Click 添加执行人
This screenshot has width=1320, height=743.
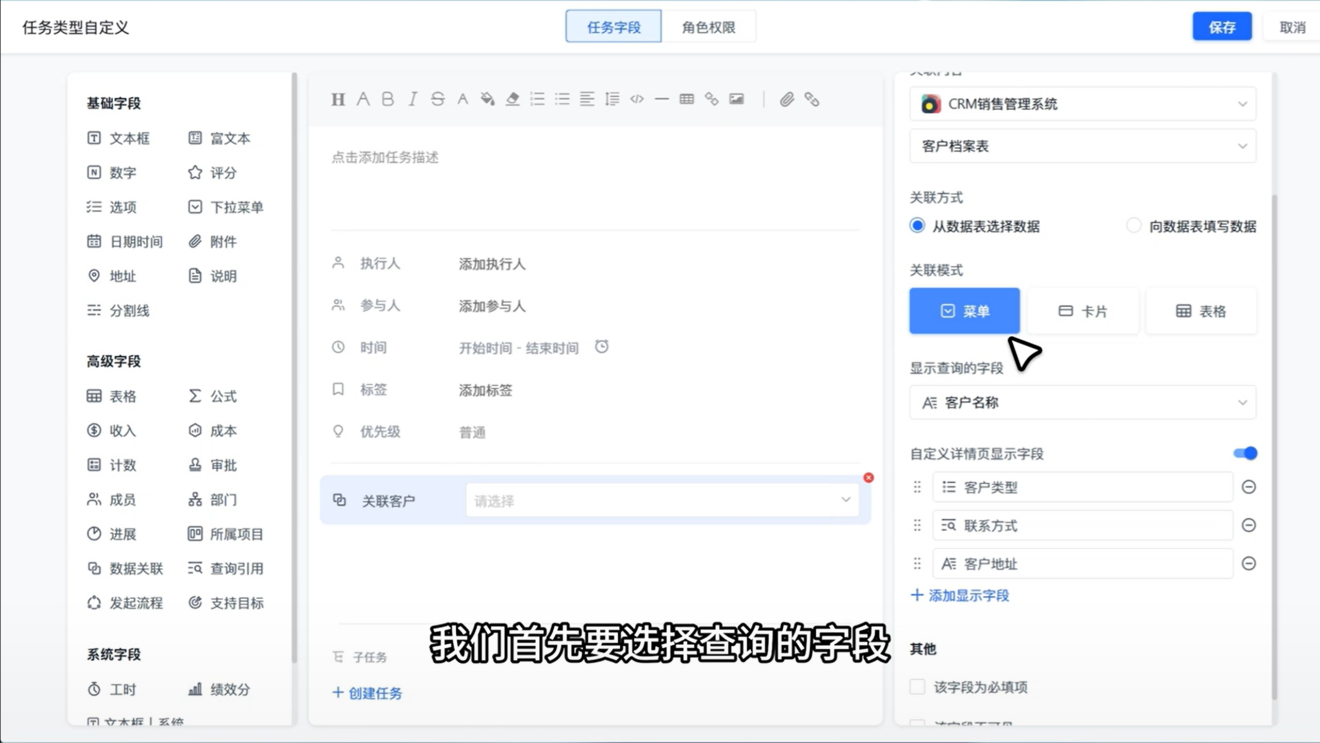click(492, 264)
